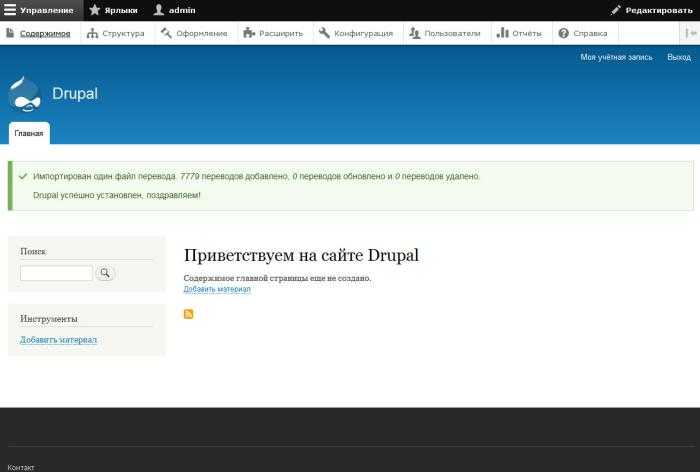Click the Редактировать button label
Viewport: 700px width, 472px height.
[x=659, y=10]
